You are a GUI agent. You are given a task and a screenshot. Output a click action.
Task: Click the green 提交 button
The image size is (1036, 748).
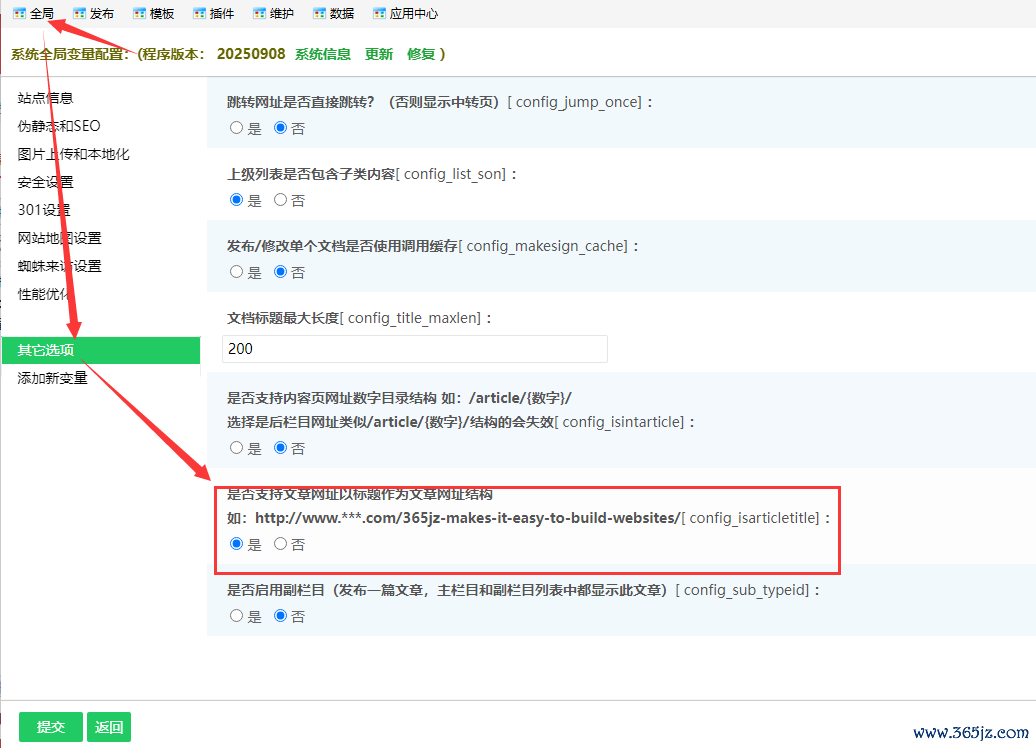[x=50, y=727]
